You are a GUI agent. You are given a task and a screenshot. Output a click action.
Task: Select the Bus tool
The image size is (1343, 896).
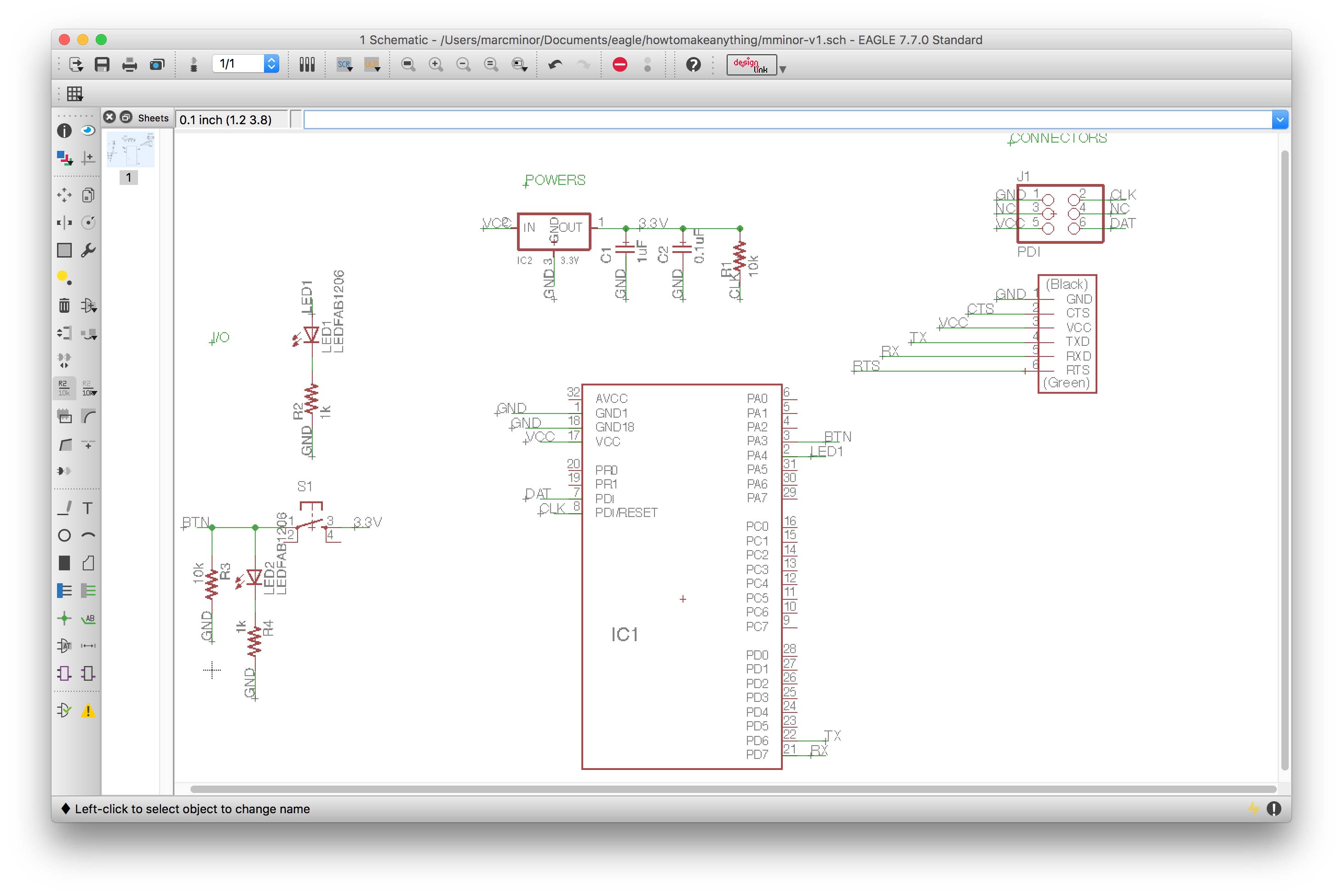pos(64,591)
